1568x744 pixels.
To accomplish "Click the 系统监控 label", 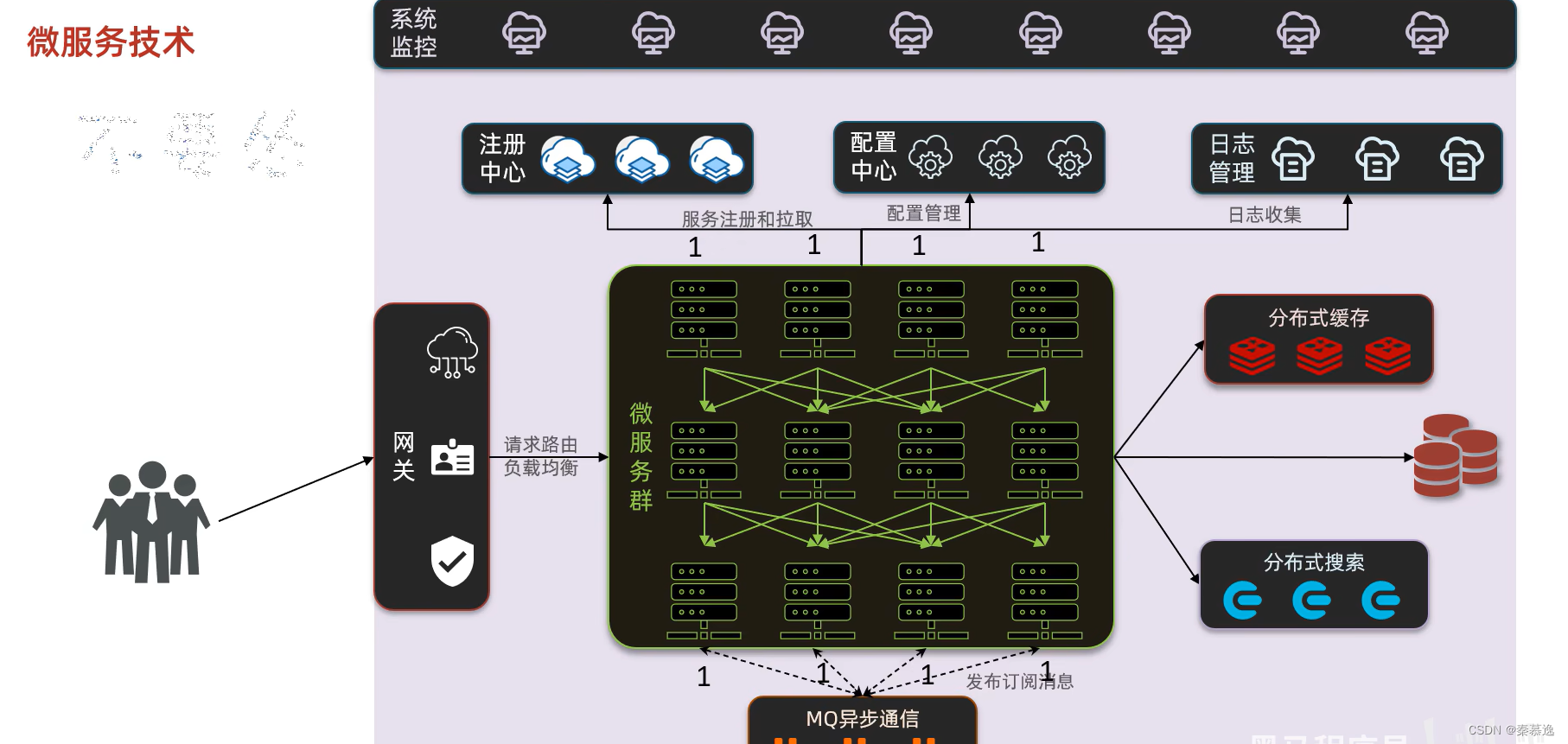I will [x=413, y=33].
